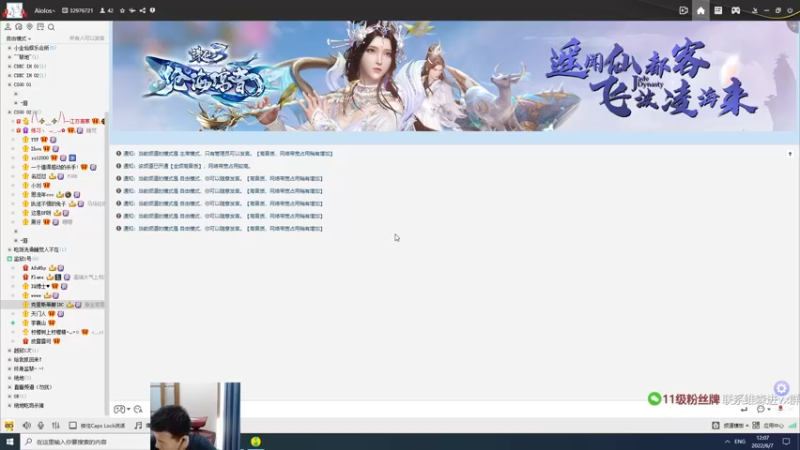
Task: Select the 绝地吃鸡卡座 channel
Action: (x=29, y=406)
